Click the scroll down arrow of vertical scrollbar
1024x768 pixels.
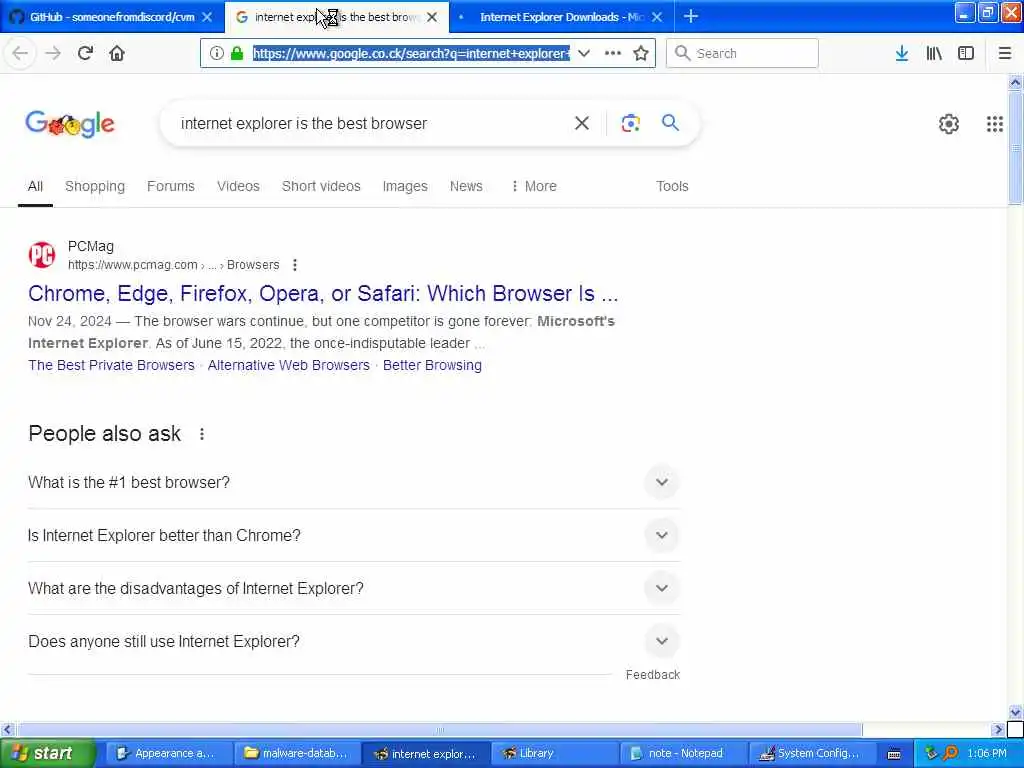[1015, 712]
